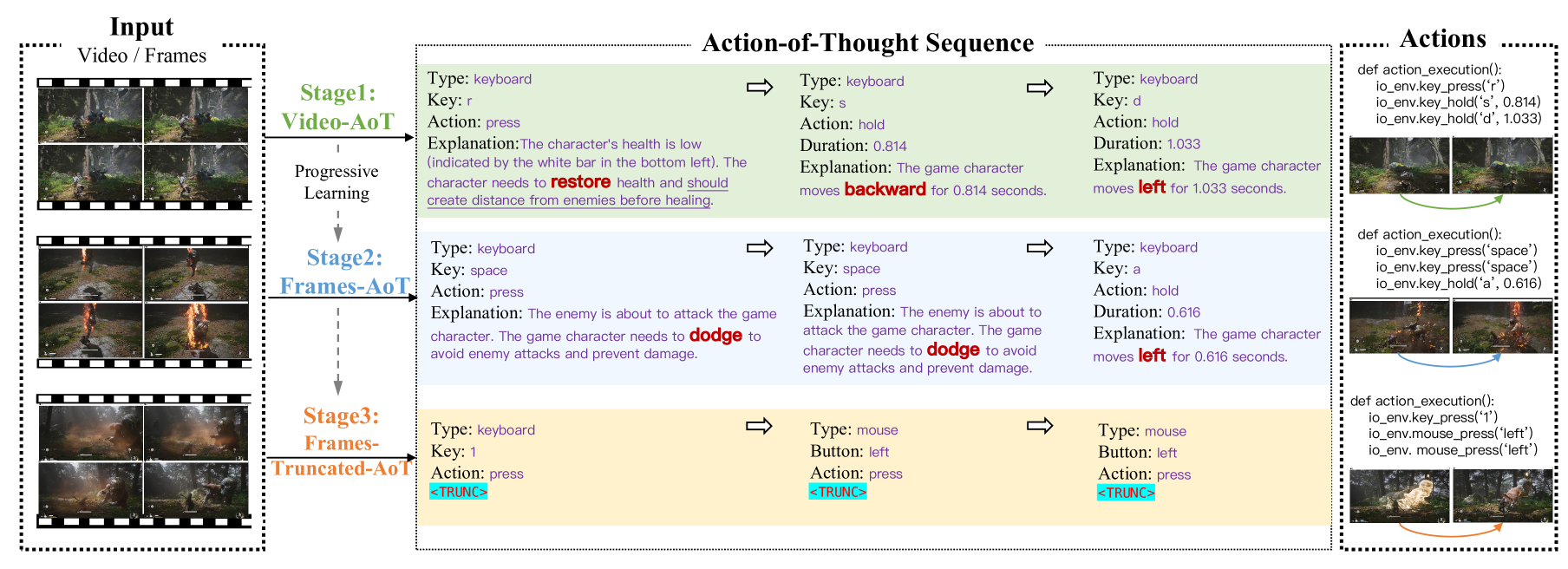Click the arrow between the two mouse left press steps
1568x569 pixels.
(1039, 426)
